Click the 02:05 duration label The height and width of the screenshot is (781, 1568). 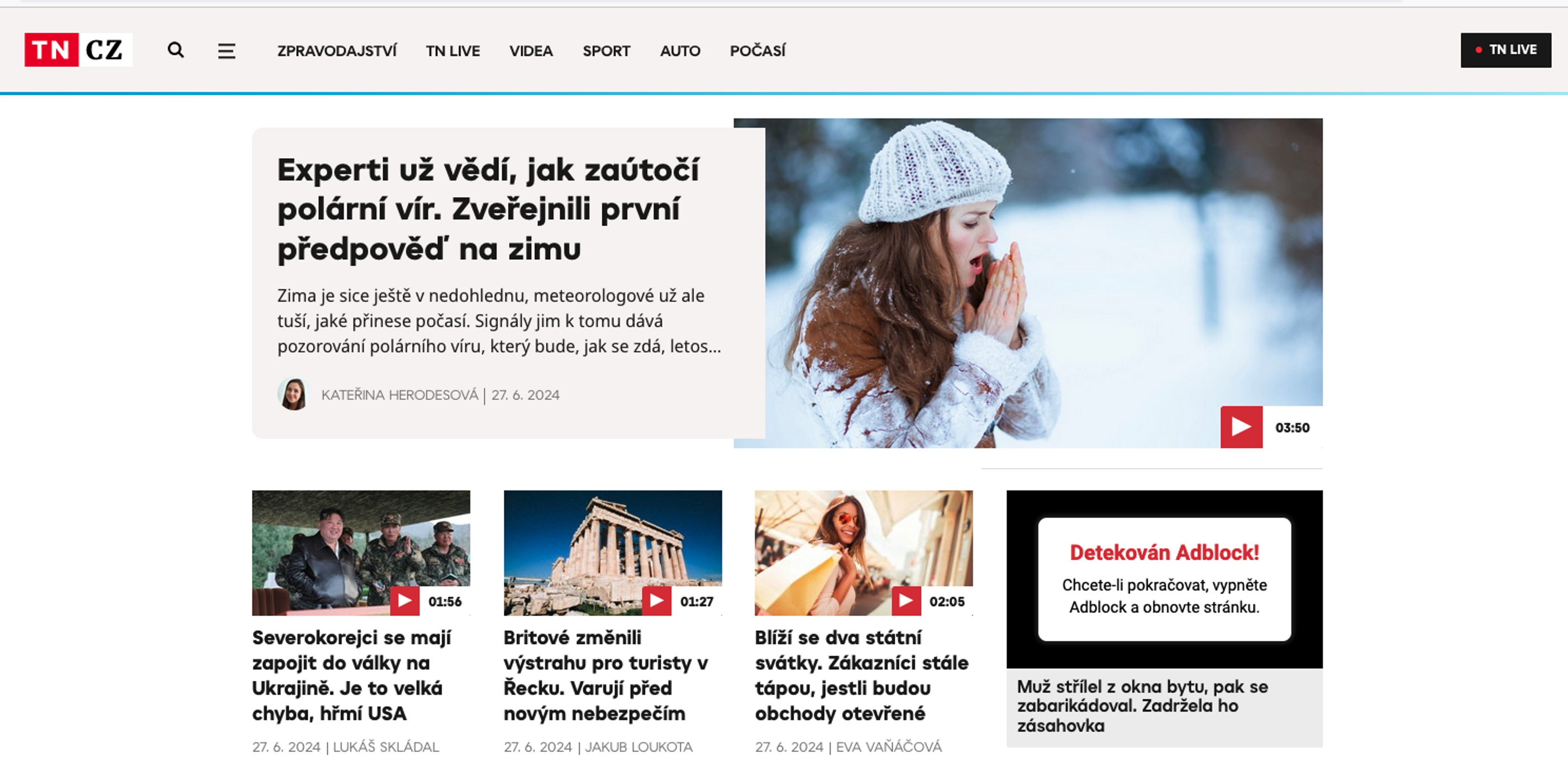[x=947, y=602]
